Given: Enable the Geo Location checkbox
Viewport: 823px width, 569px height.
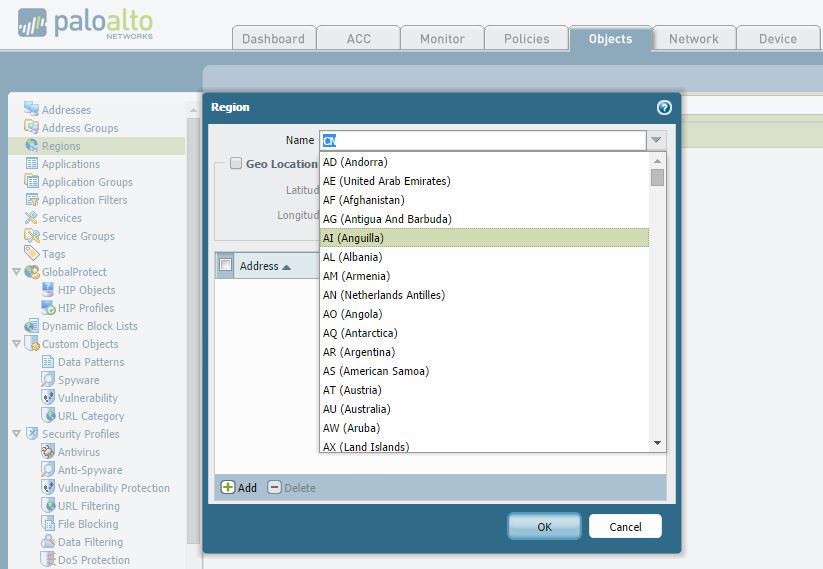Looking at the screenshot, I should click(x=236, y=163).
